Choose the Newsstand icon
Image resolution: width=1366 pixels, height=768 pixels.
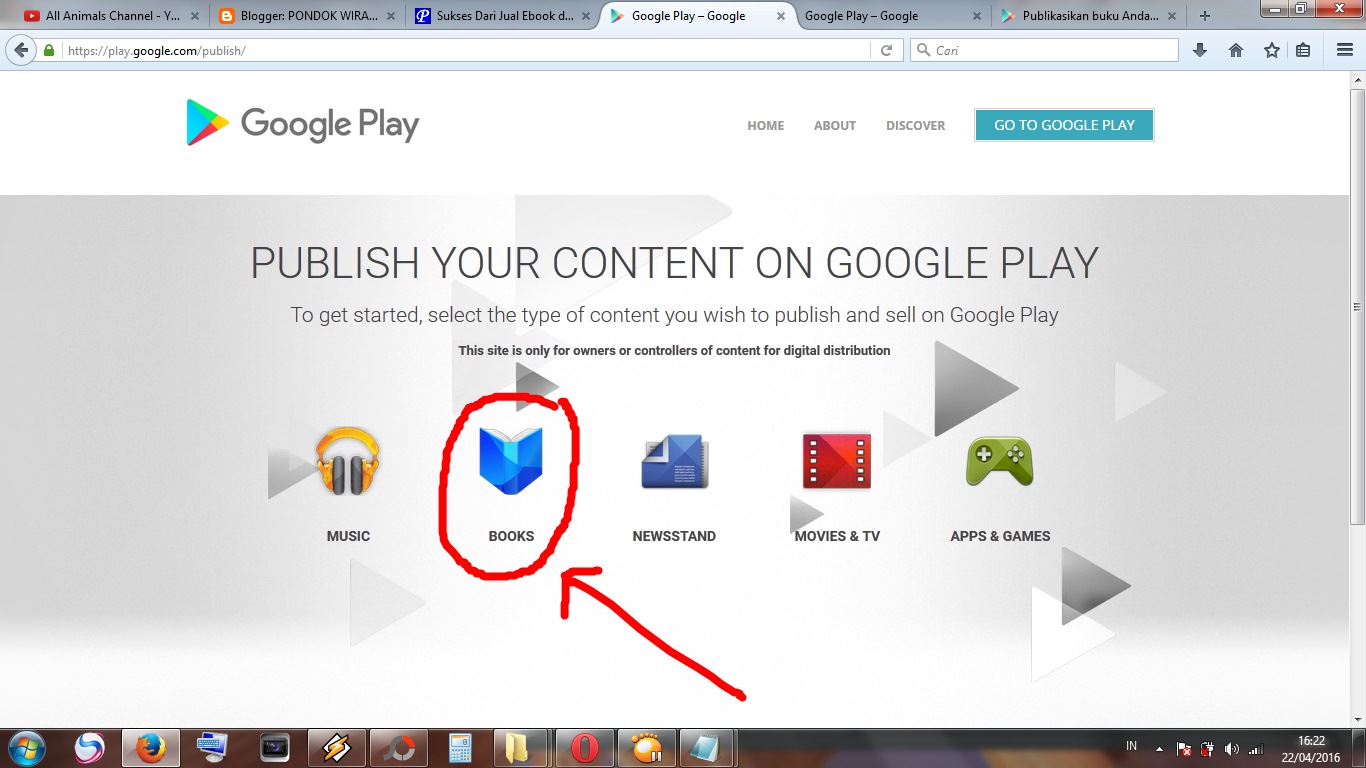tap(675, 462)
